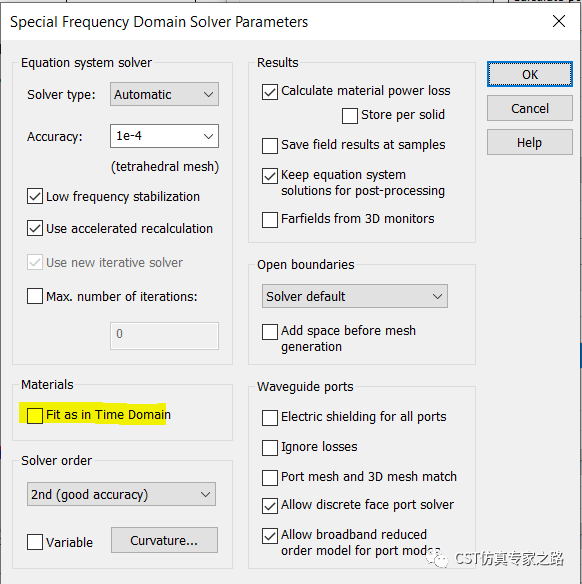Enable Fit as in Time Domain checkbox
Viewport: 582px width, 584px height.
(35, 415)
